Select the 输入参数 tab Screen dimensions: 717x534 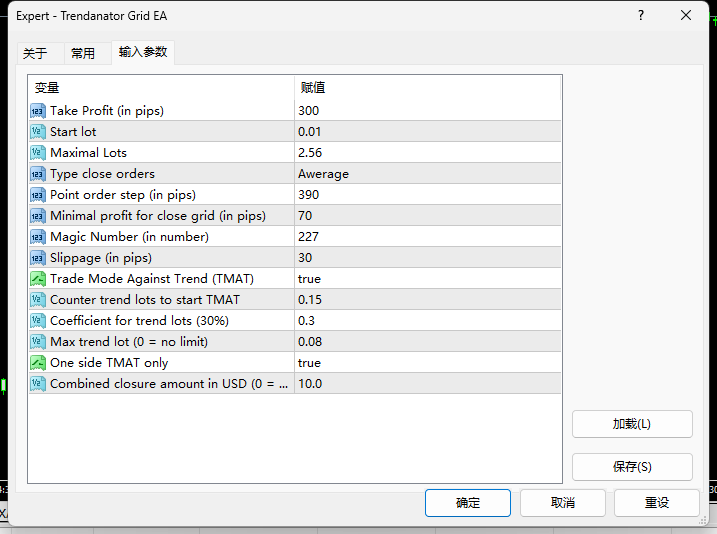(143, 52)
